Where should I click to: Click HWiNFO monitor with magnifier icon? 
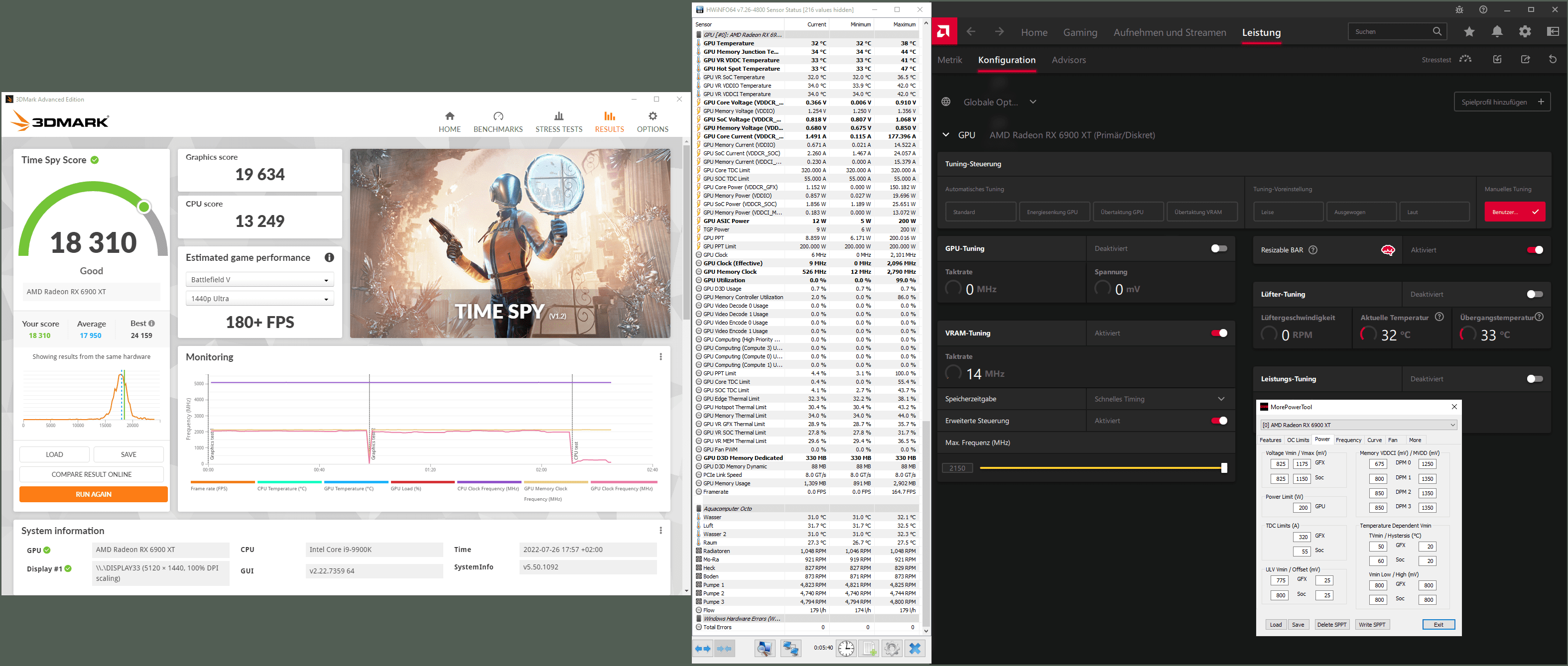click(x=765, y=649)
